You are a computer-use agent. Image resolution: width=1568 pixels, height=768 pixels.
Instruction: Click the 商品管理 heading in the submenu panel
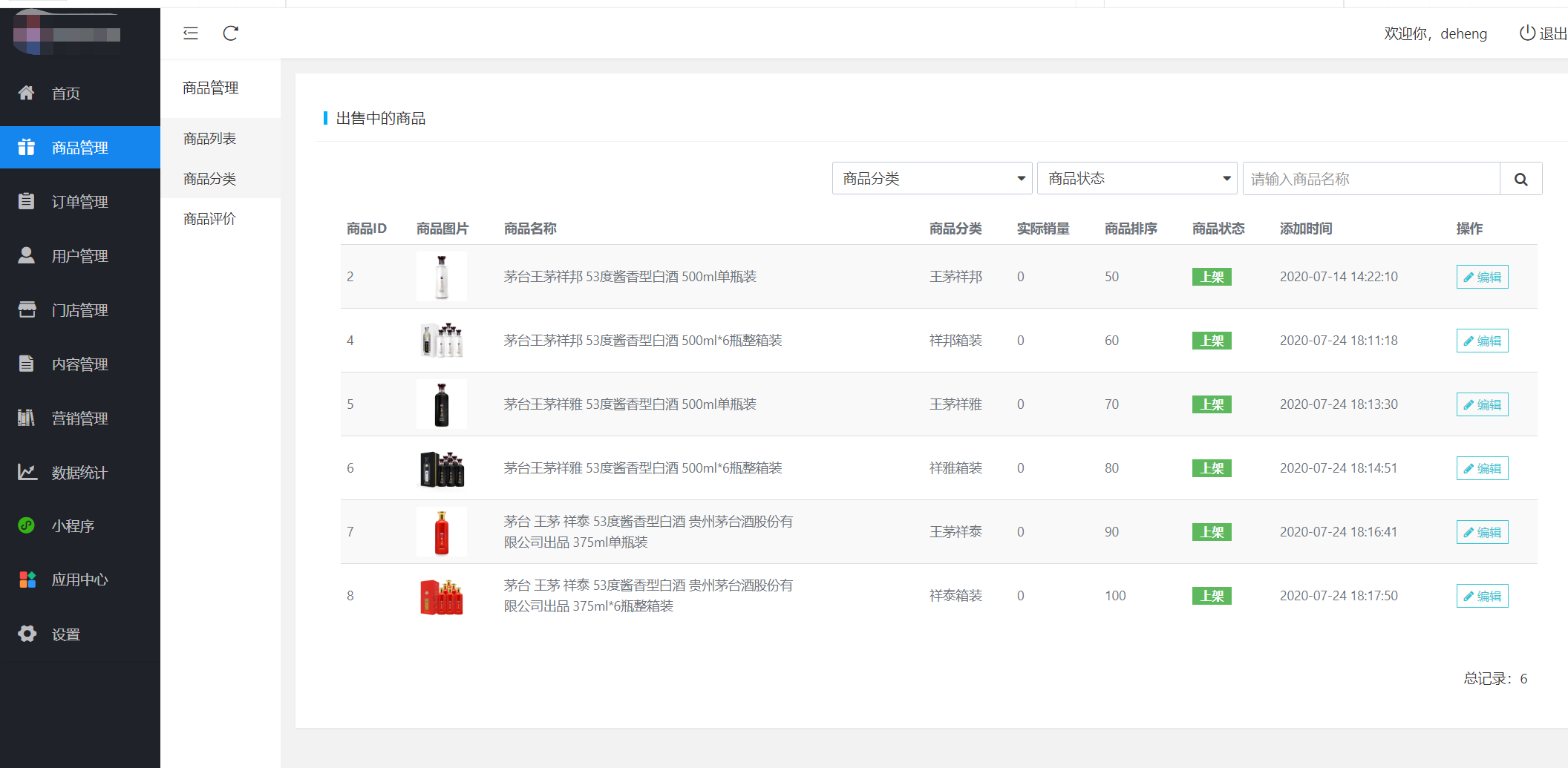pyautogui.click(x=211, y=88)
